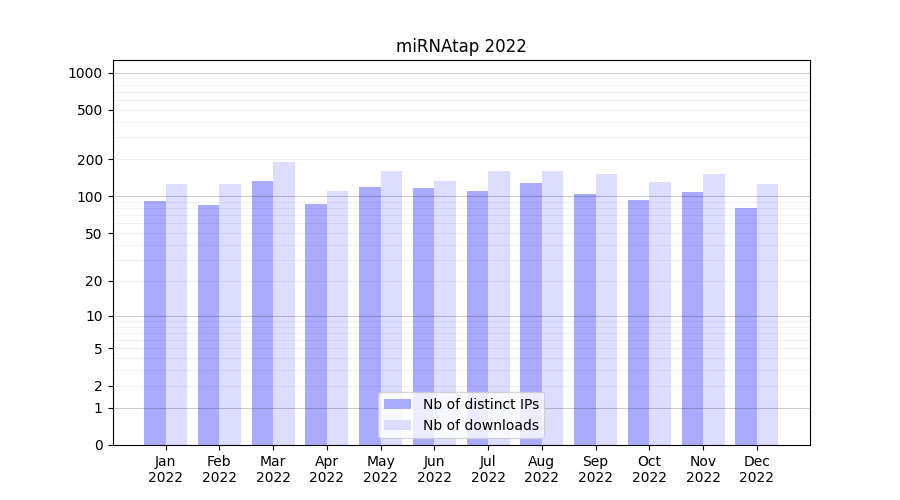This screenshot has height=500, width=900.
Task: Select the 10 y-axis tick label
Action: 95,316
